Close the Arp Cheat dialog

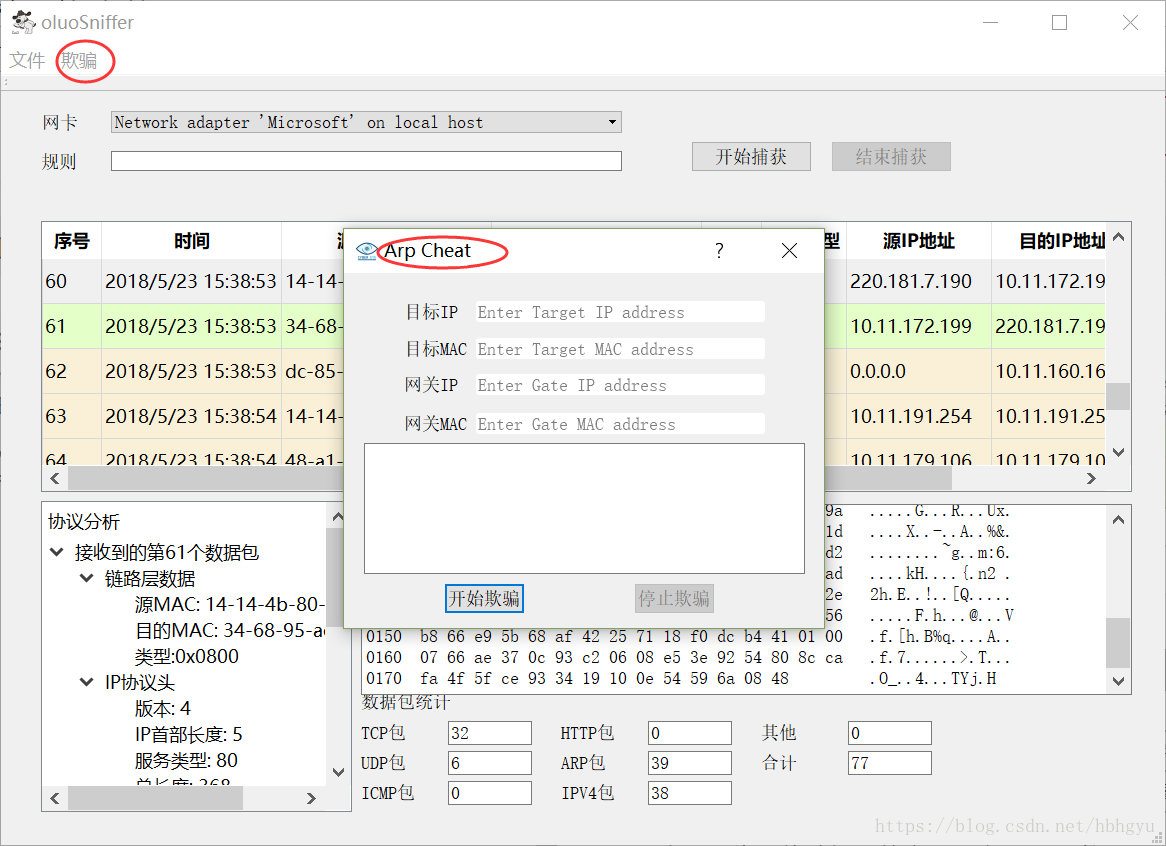[790, 251]
